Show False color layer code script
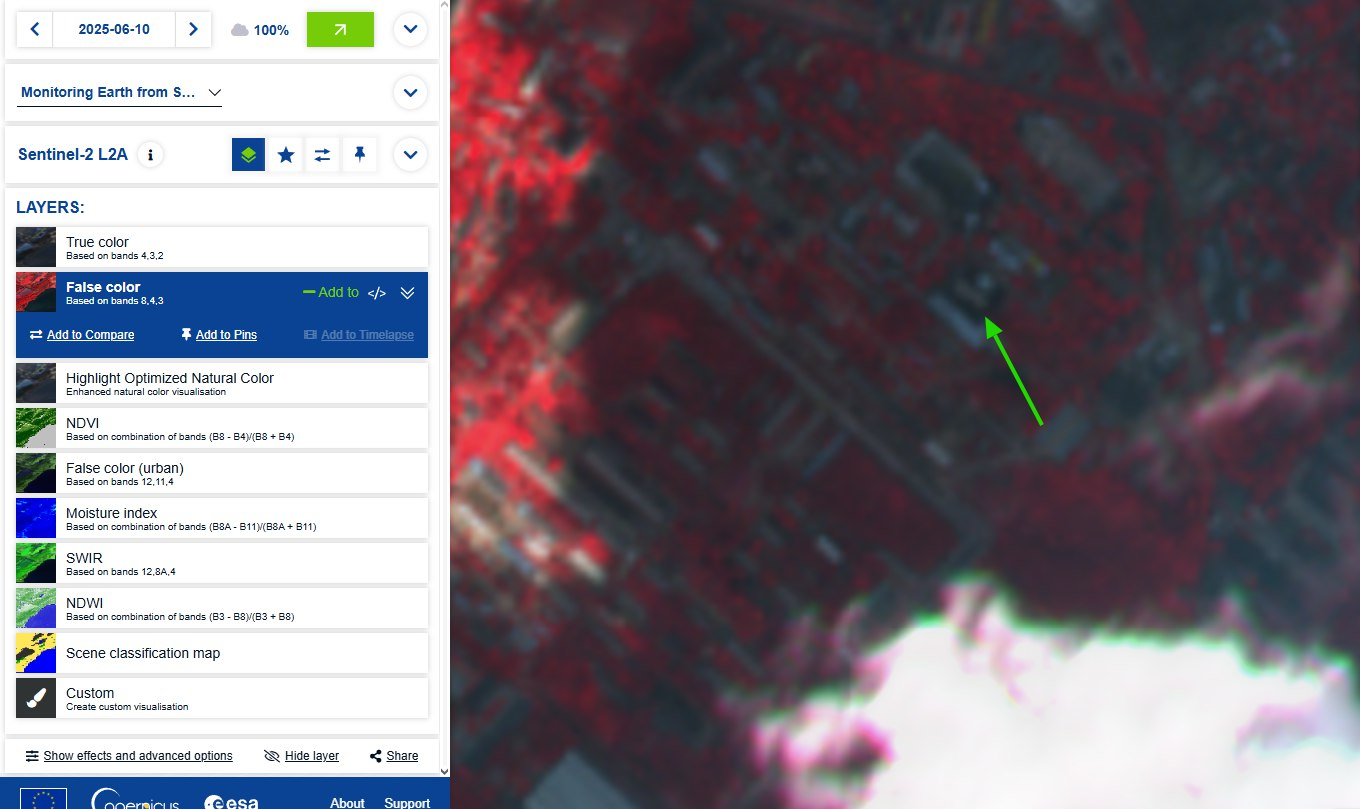The height and width of the screenshot is (809, 1360). pyautogui.click(x=377, y=293)
